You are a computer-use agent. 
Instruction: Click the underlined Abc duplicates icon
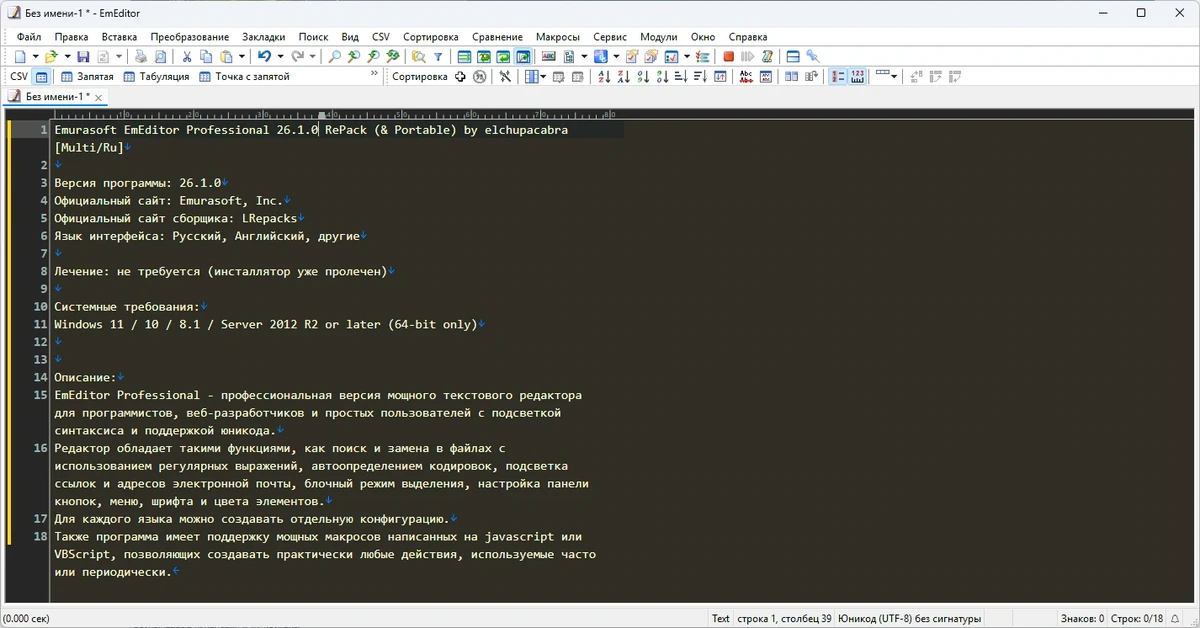[x=746, y=76]
